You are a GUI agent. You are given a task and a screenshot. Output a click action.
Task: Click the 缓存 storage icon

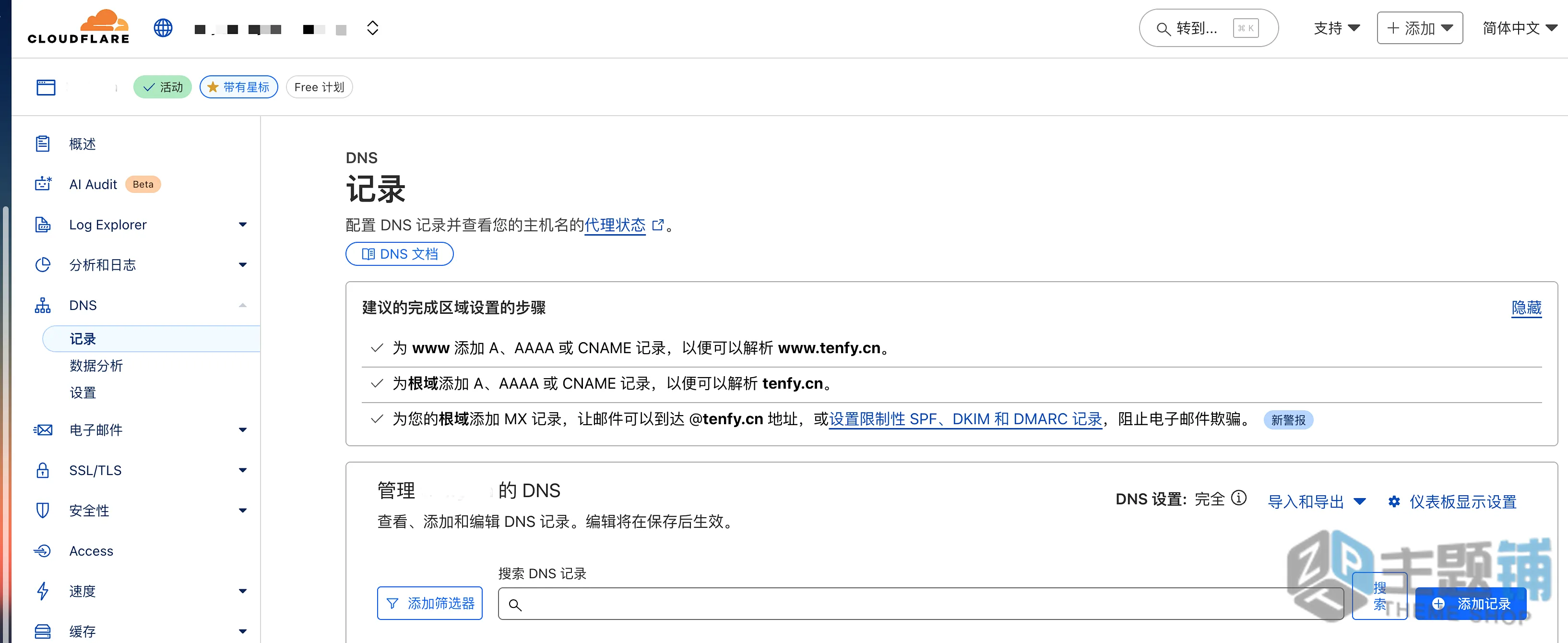click(43, 631)
